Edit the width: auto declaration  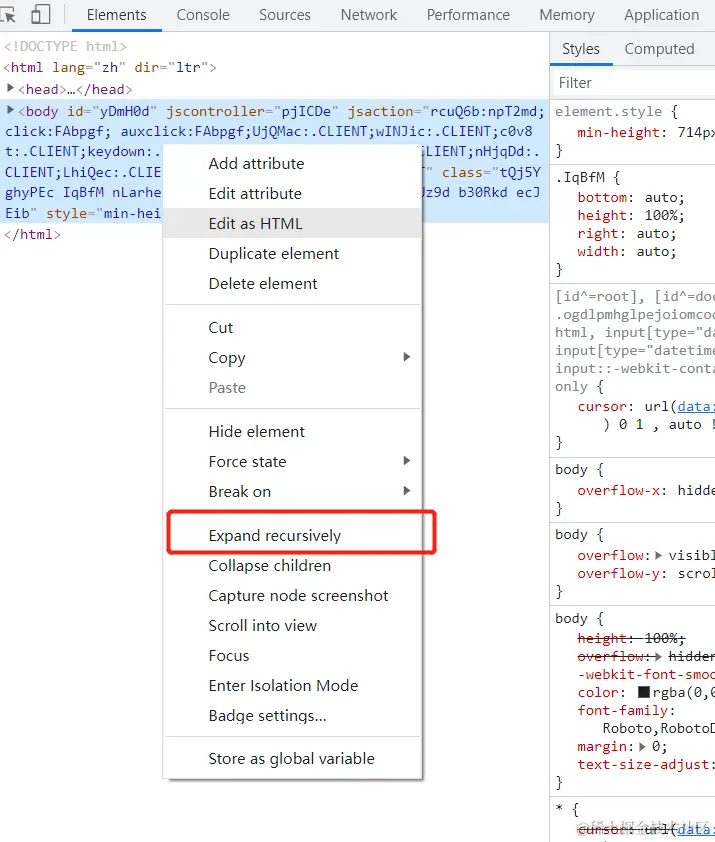pyautogui.click(x=626, y=251)
